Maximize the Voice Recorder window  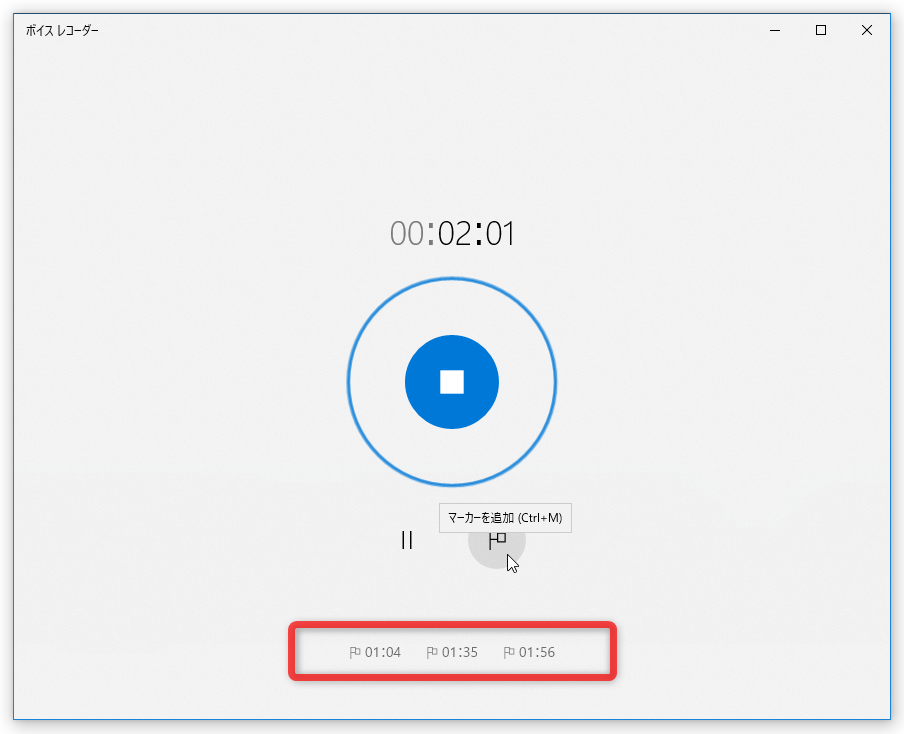coord(821,30)
